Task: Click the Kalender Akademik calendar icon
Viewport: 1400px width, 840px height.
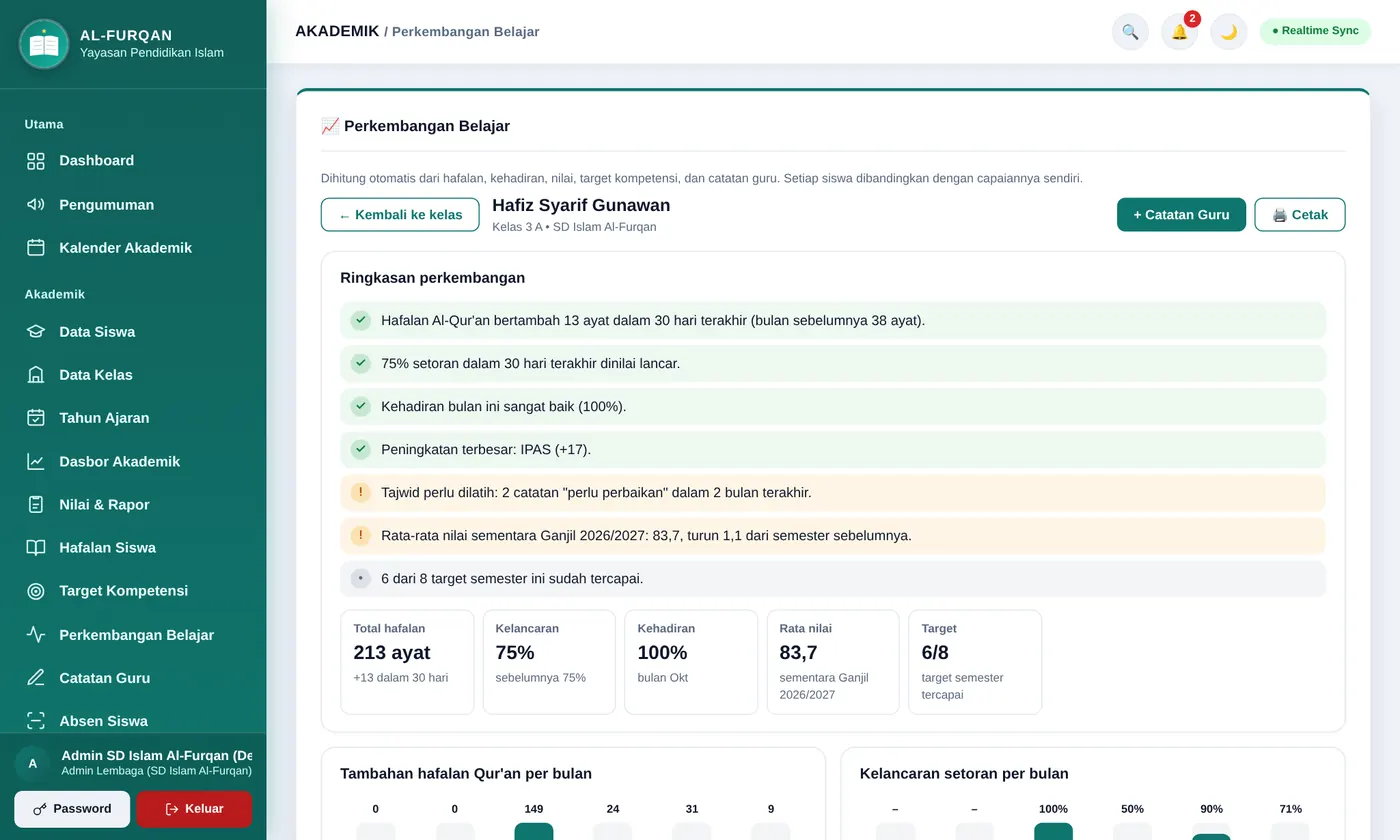Action: coord(36,247)
